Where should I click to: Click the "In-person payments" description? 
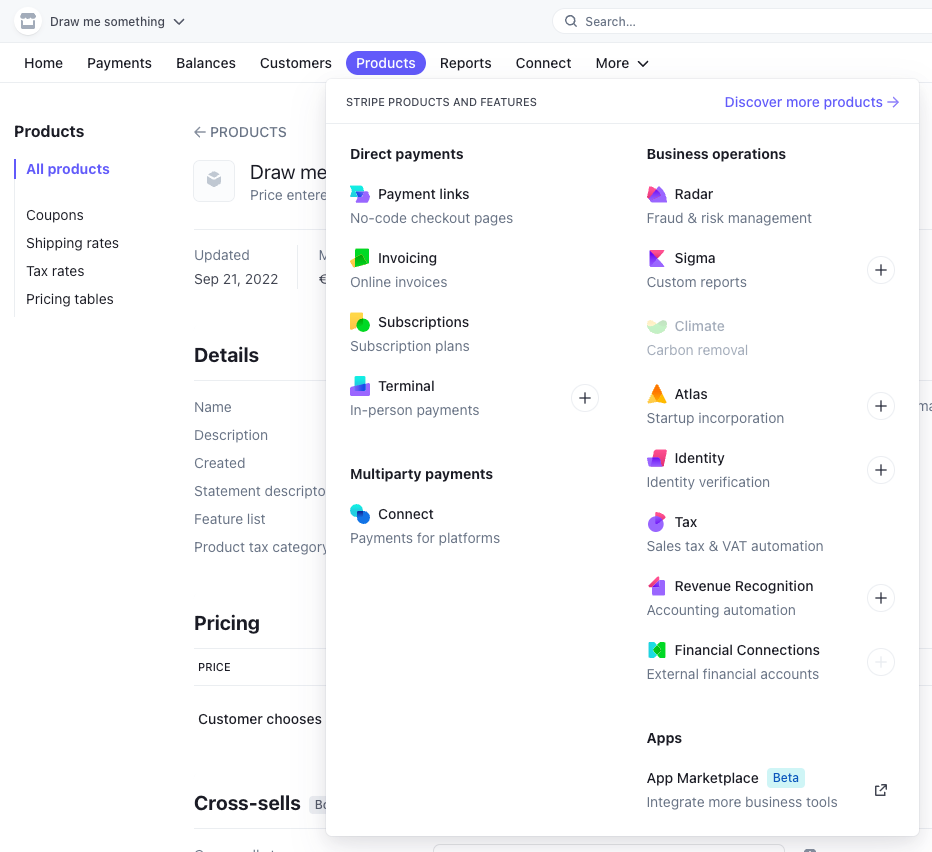click(x=414, y=410)
